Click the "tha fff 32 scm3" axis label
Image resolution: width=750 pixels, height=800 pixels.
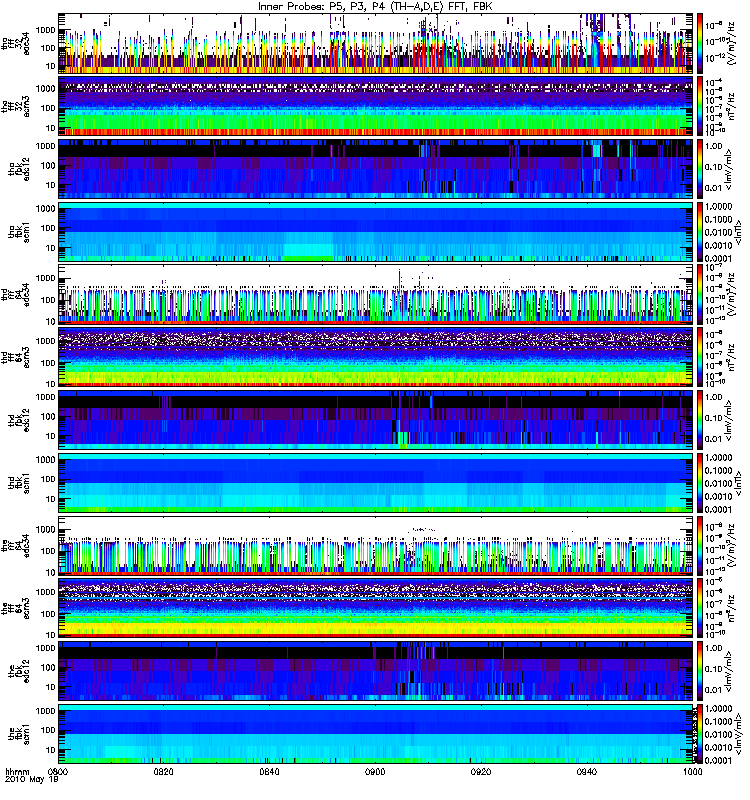(x=15, y=107)
